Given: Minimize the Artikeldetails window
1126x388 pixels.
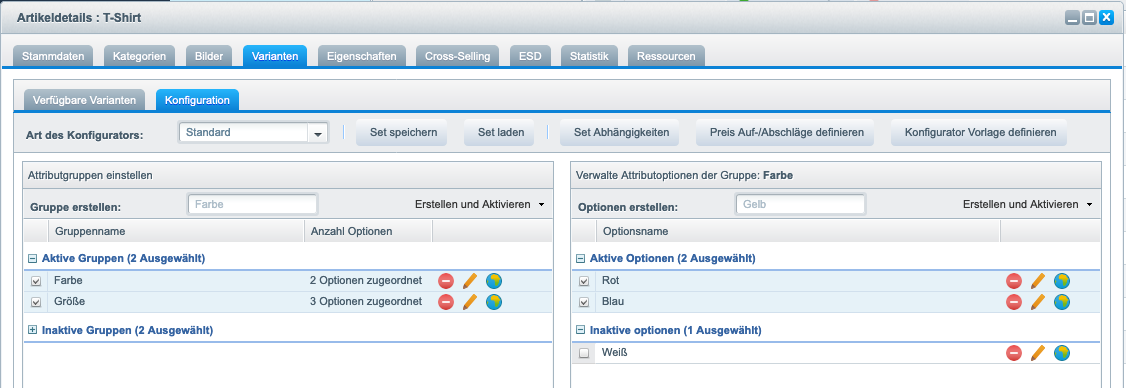Looking at the screenshot, I should pyautogui.click(x=1073, y=17).
